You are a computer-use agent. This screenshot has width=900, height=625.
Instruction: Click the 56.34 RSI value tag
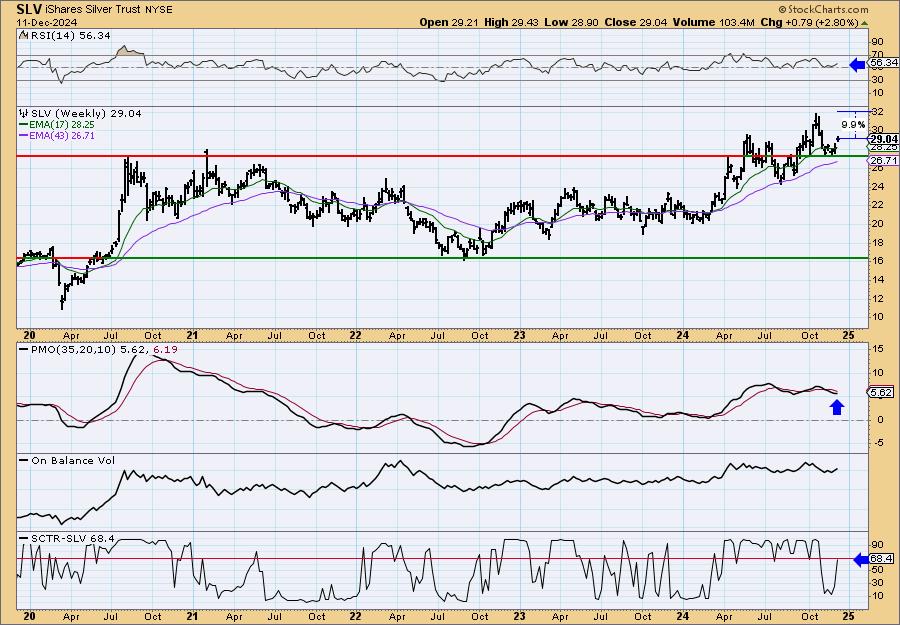point(885,63)
